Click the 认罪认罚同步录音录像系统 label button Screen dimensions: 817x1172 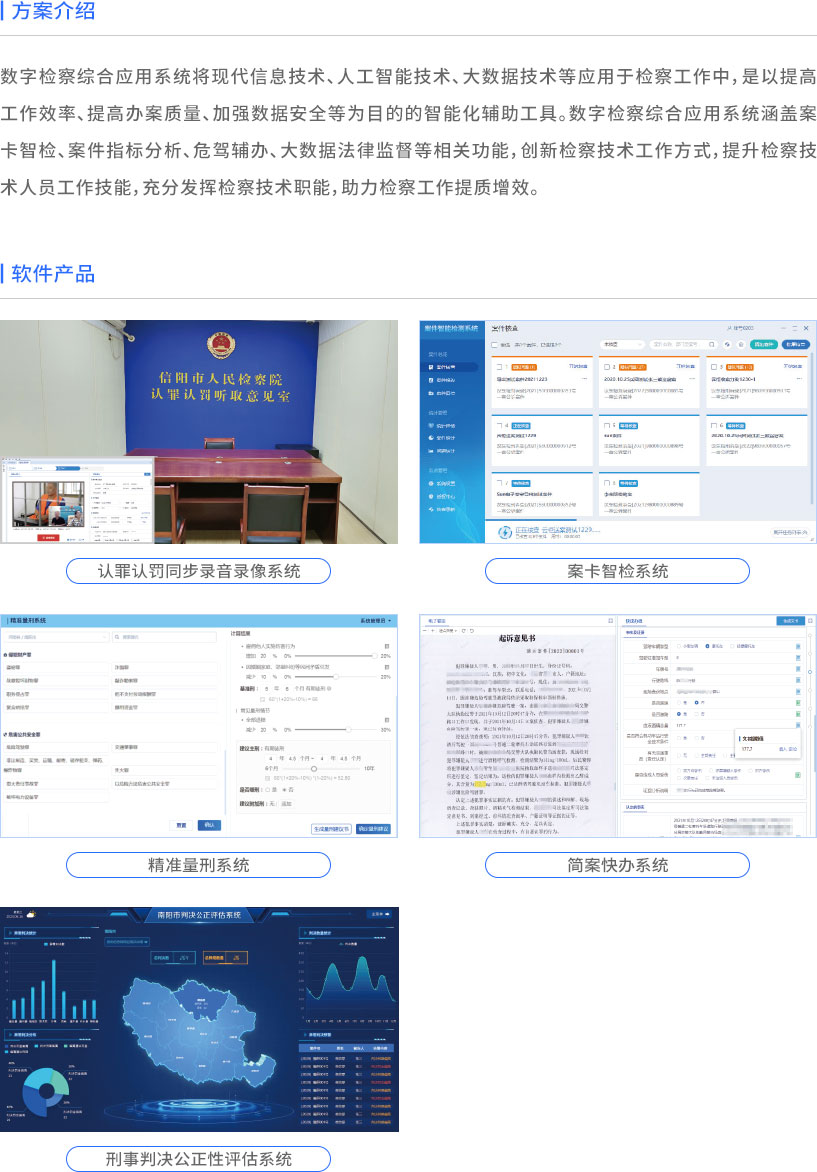pos(198,572)
